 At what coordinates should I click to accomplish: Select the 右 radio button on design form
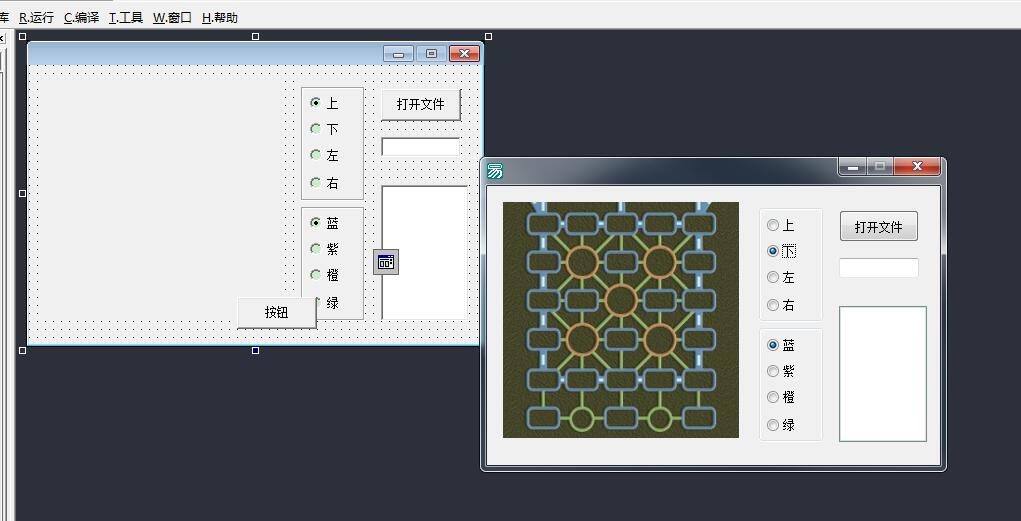coord(317,183)
